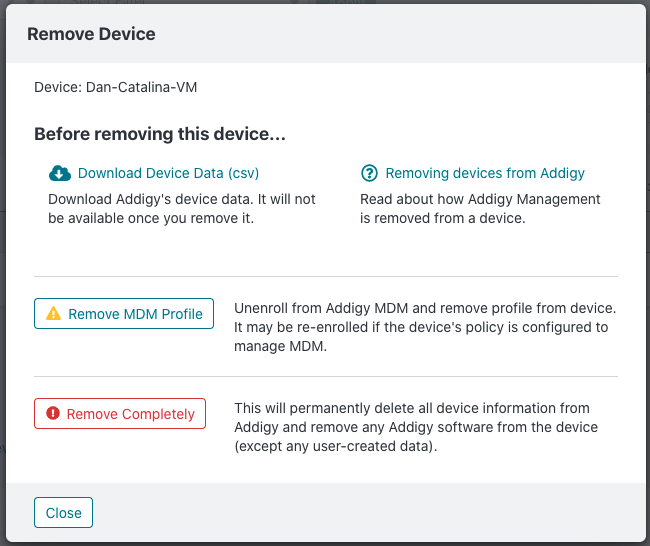Click the except any user-created data note

point(336,446)
